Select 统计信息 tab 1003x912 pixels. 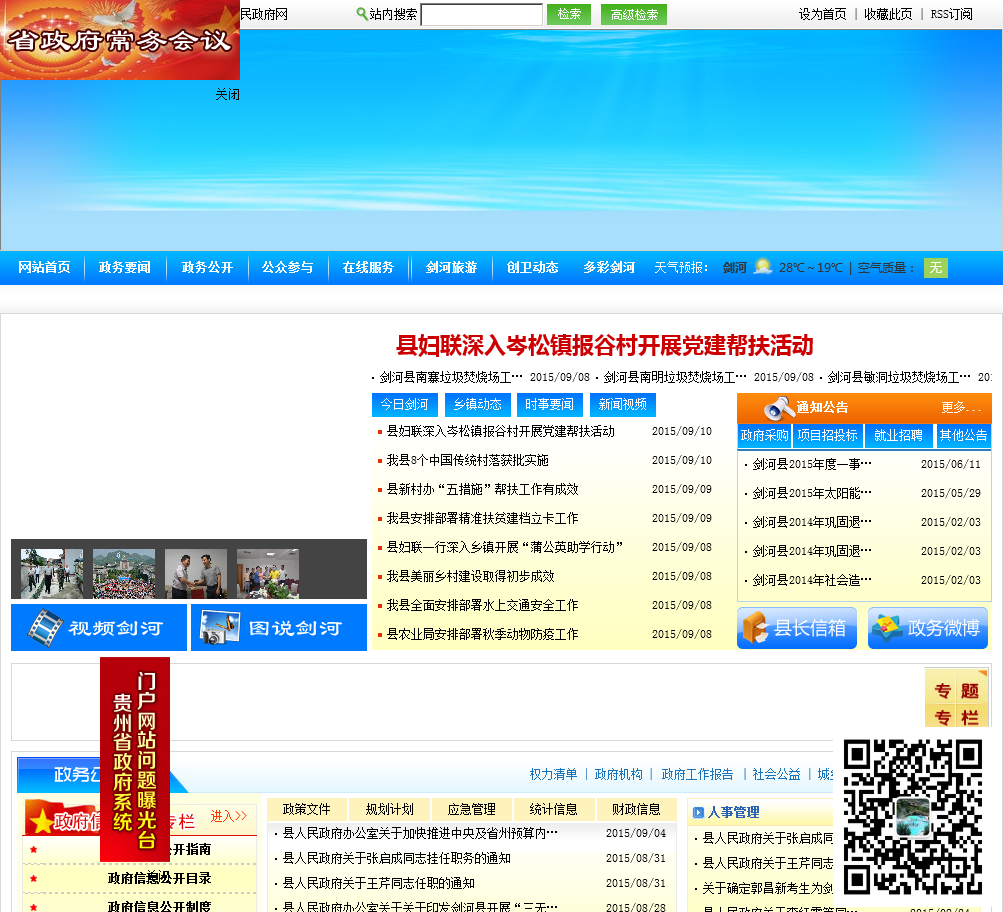point(554,810)
